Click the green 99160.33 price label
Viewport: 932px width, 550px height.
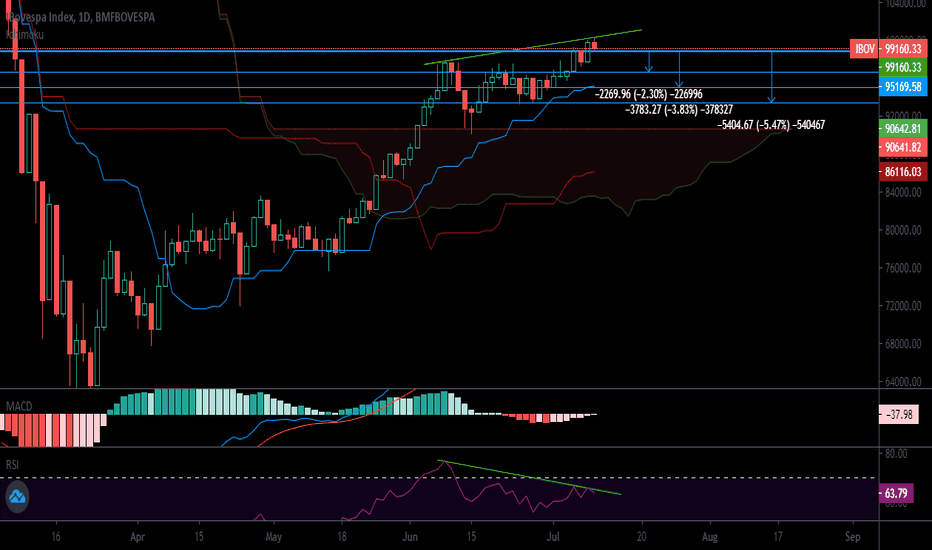coord(903,67)
